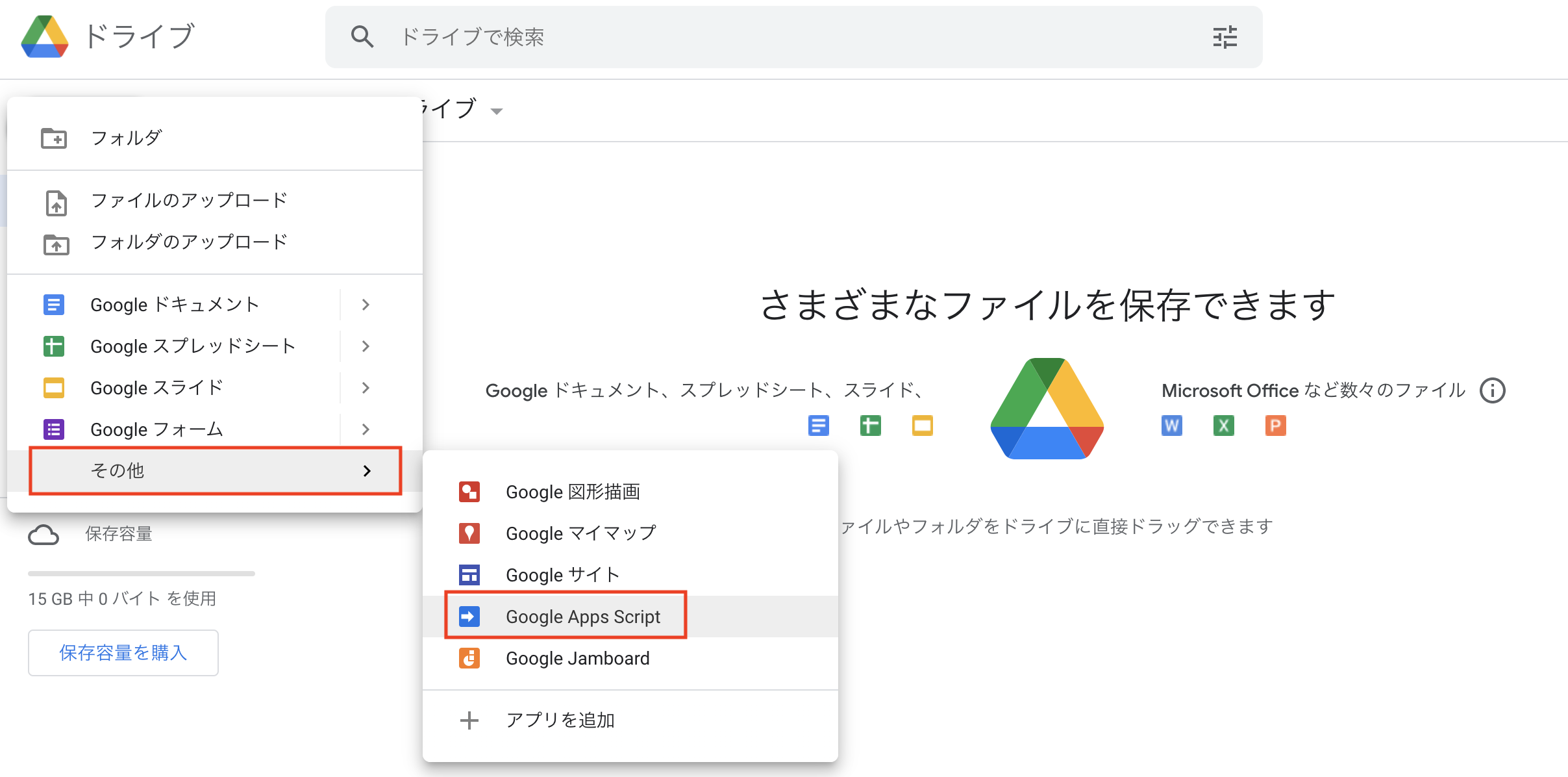The height and width of the screenshot is (777, 1568).
Task: Expand the Google ドキュメント template submenu
Action: (x=365, y=304)
